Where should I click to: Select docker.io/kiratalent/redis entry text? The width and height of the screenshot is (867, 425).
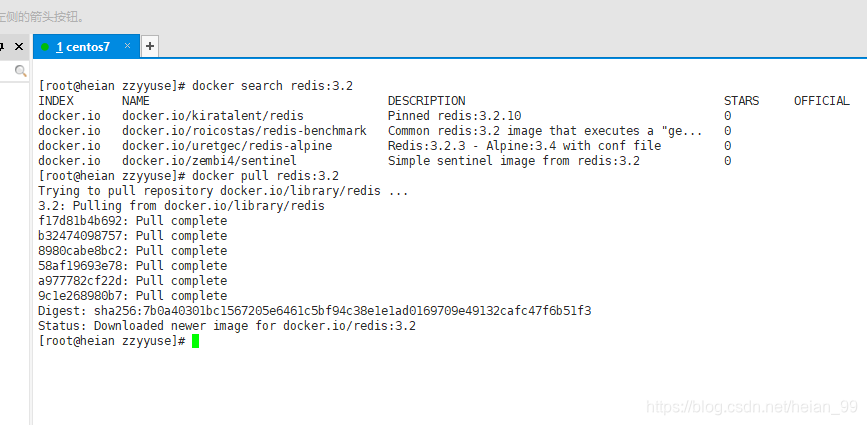tap(213, 116)
